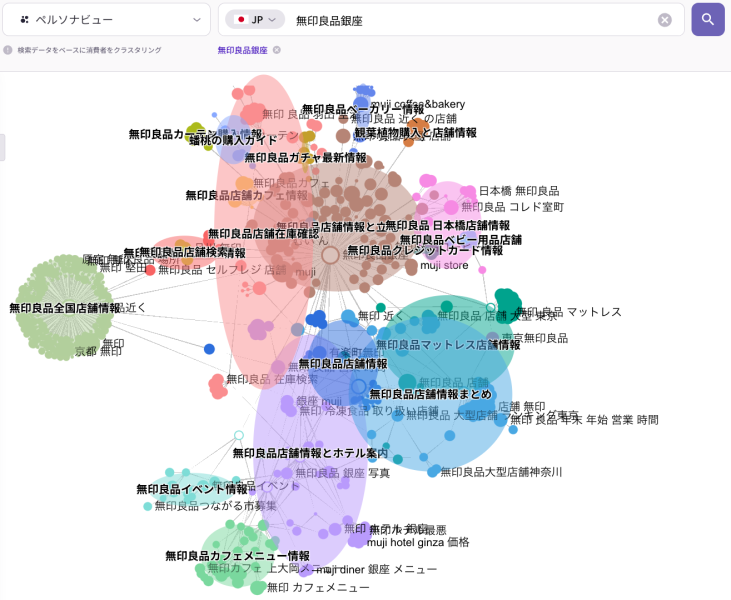The image size is (731, 600).
Task: Click the 無印良品 年末 年始 営業 時間 label
Action: coord(585,420)
